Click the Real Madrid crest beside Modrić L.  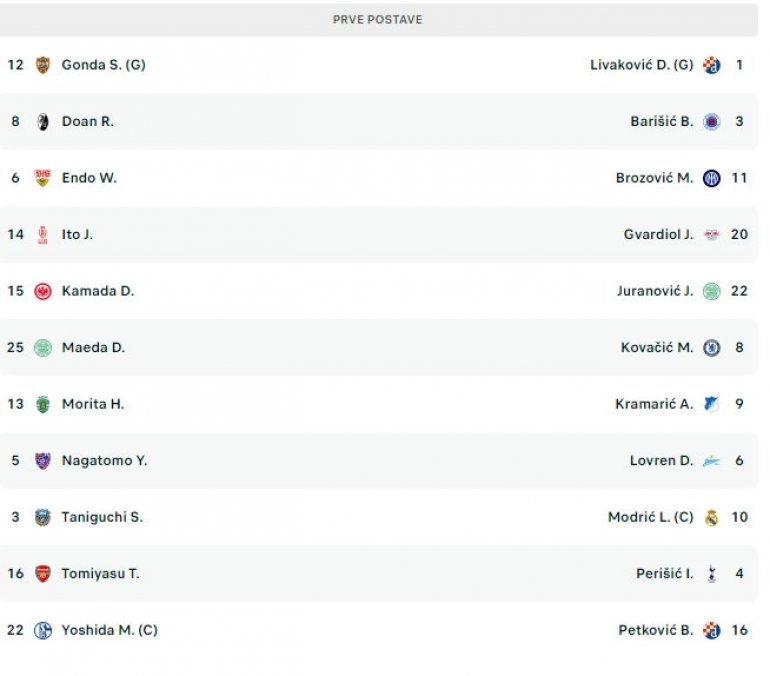(711, 518)
